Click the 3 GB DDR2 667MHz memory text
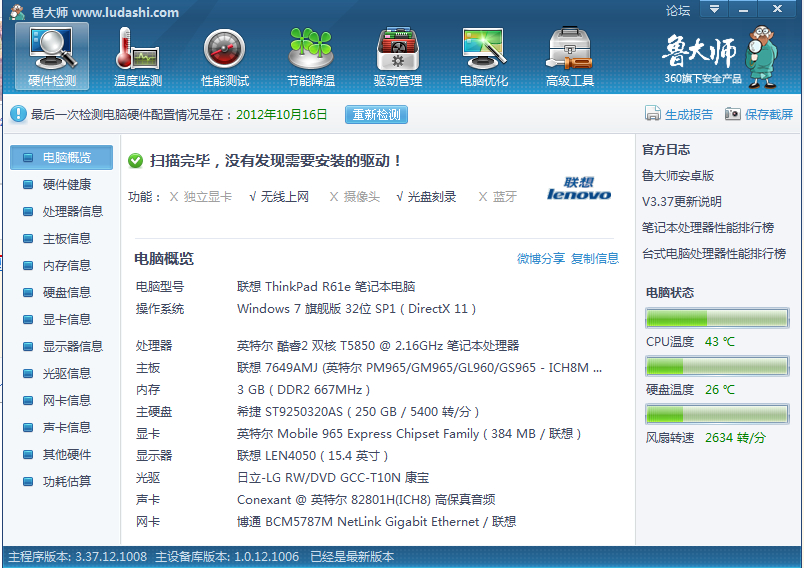Screen dimensions: 804x568 pyautogui.click(x=304, y=390)
